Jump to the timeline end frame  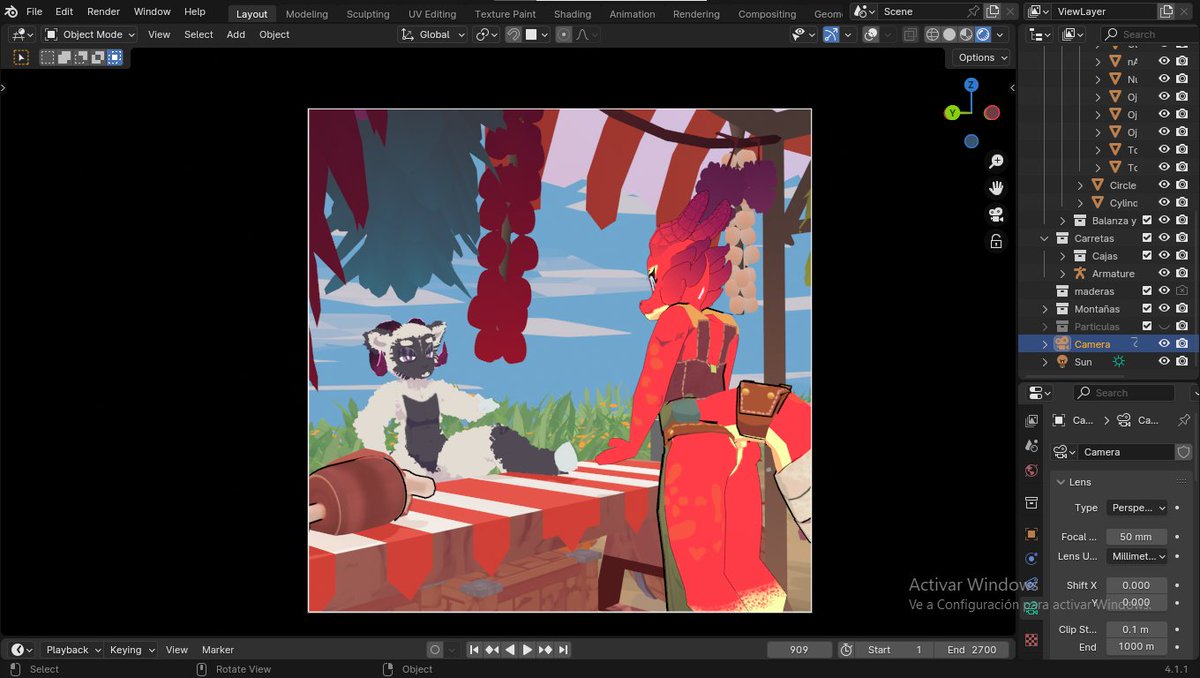[563, 650]
